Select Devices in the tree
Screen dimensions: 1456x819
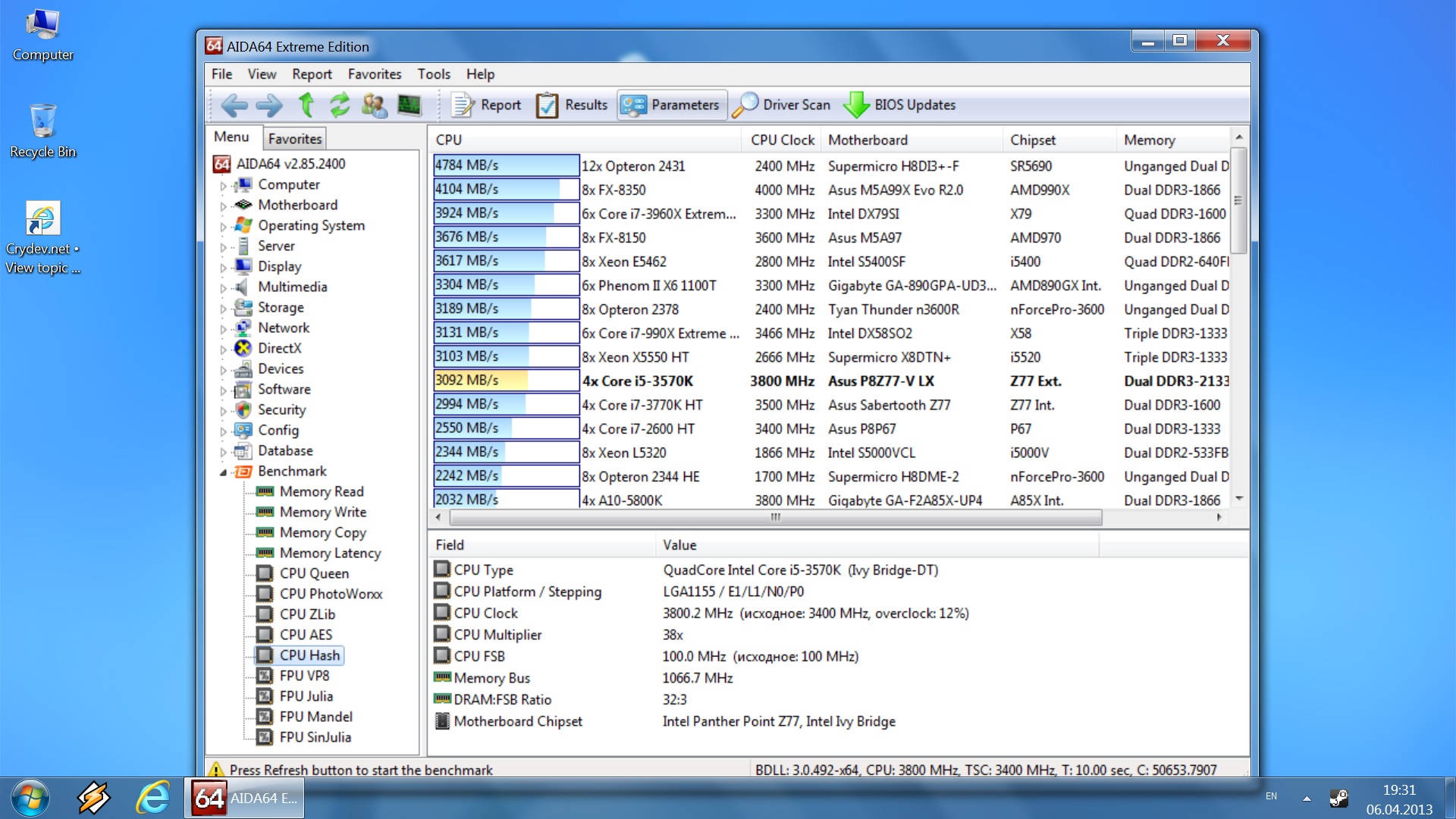(x=281, y=369)
